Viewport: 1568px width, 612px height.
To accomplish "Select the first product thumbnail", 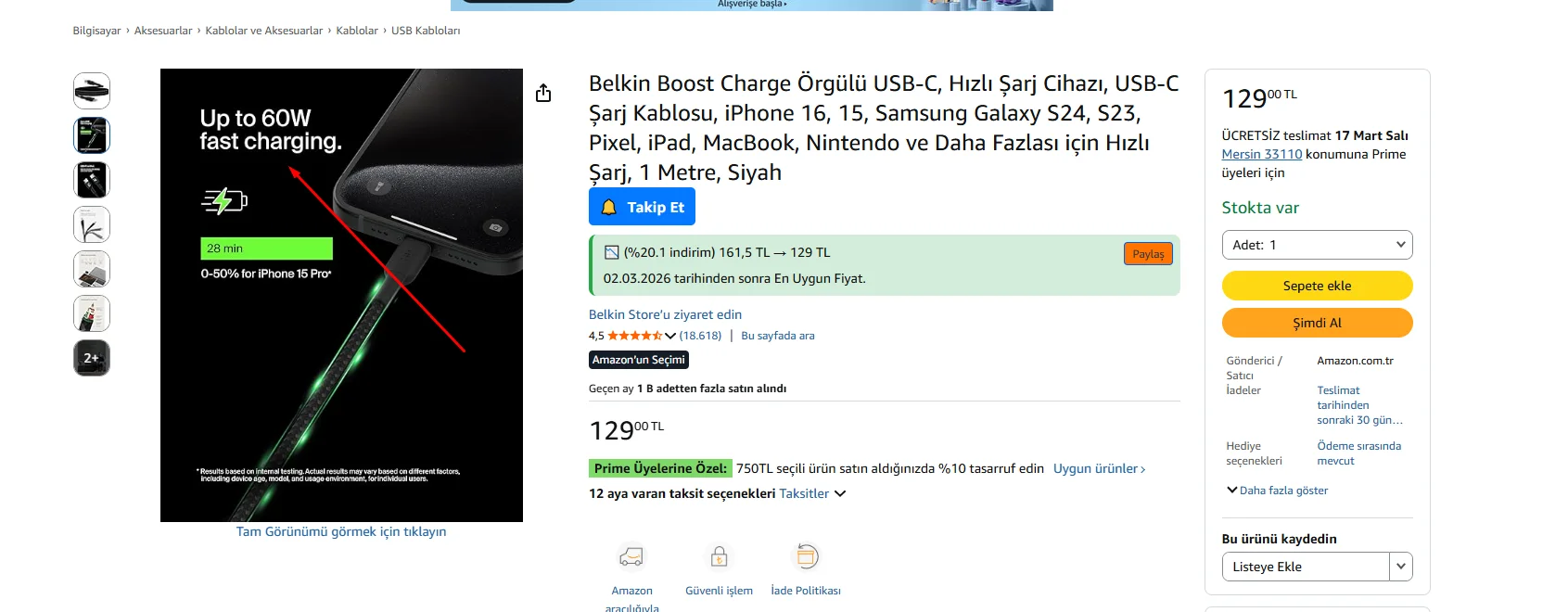I will (92, 91).
